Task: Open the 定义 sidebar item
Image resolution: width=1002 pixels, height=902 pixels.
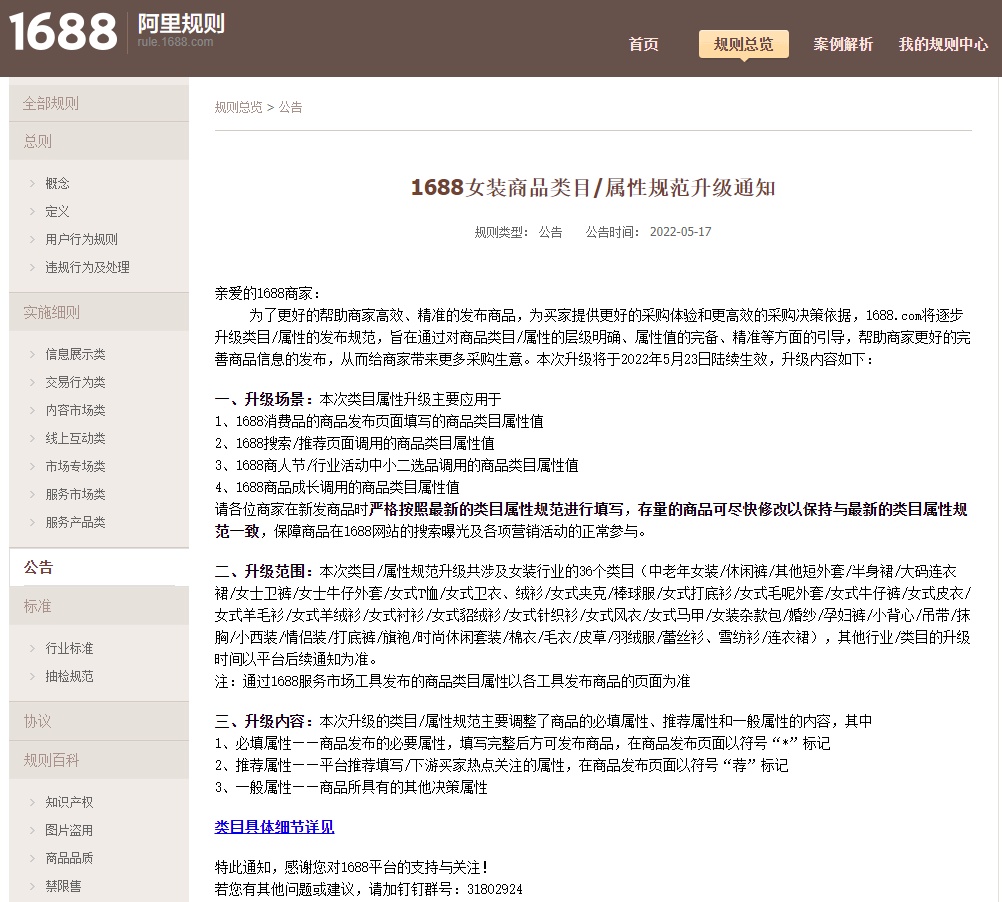Action: click(x=58, y=211)
